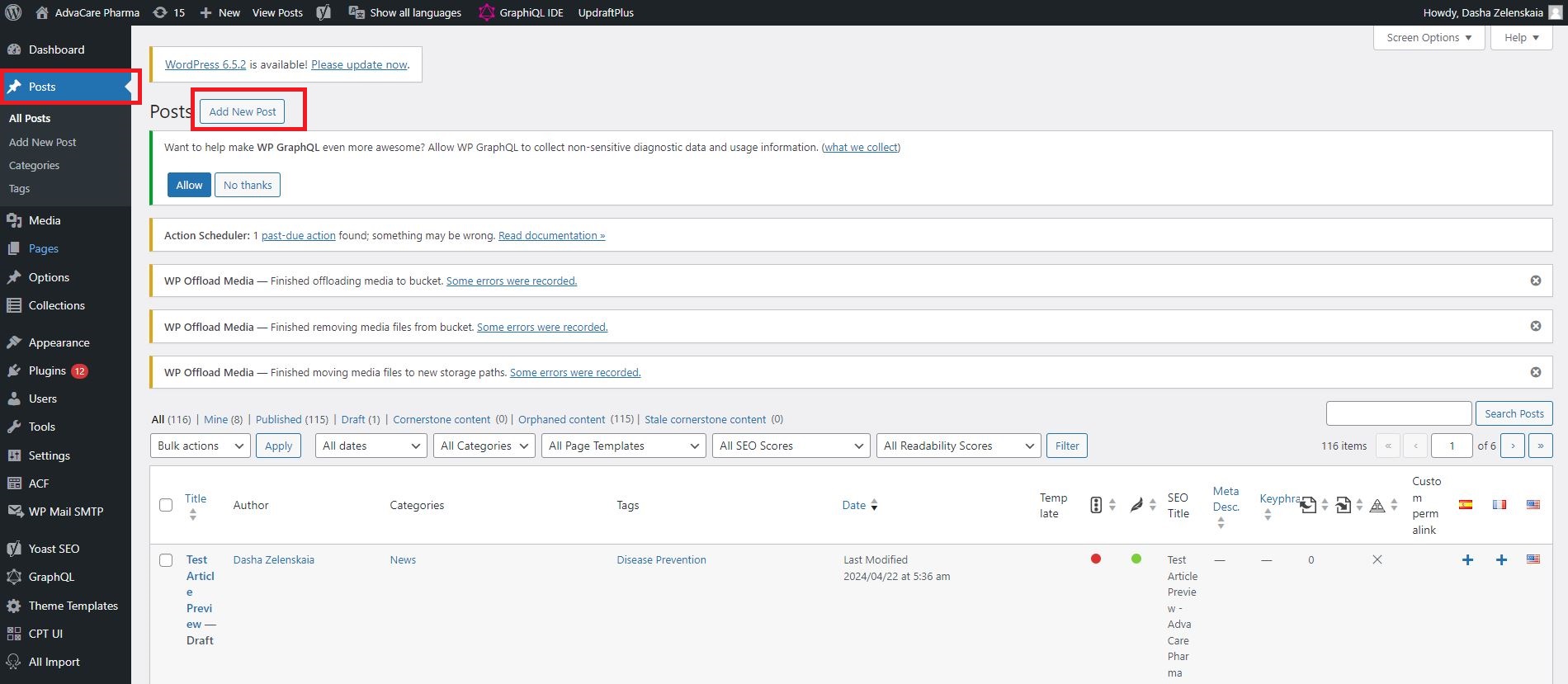Click the Filter button

(1067, 446)
